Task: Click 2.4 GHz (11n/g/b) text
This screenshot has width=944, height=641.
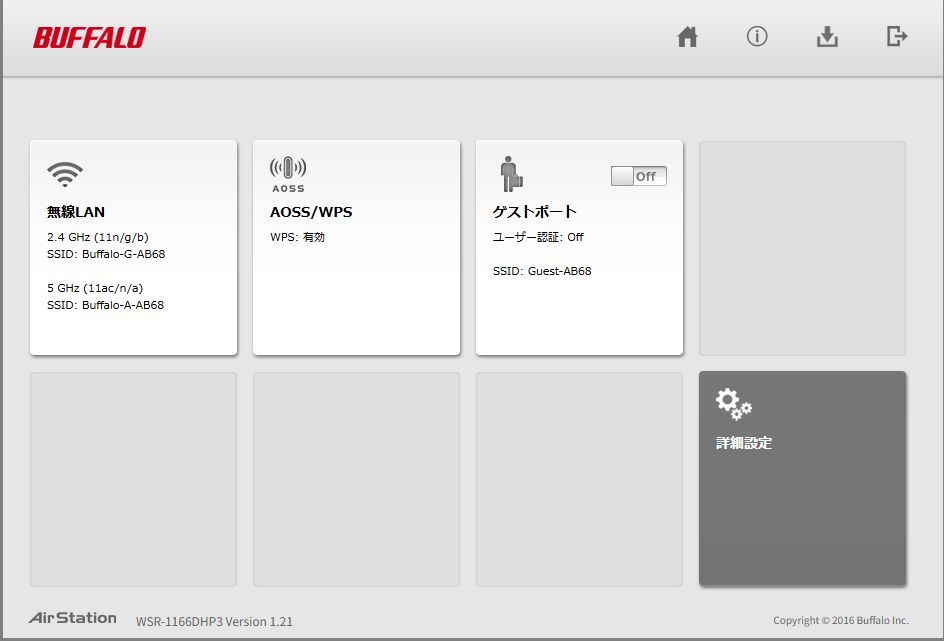Action: 98,237
